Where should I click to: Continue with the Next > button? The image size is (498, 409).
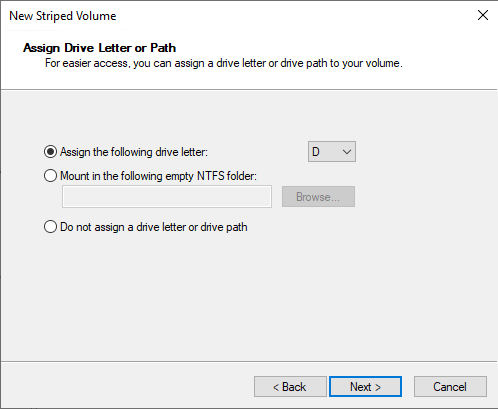(x=365, y=387)
